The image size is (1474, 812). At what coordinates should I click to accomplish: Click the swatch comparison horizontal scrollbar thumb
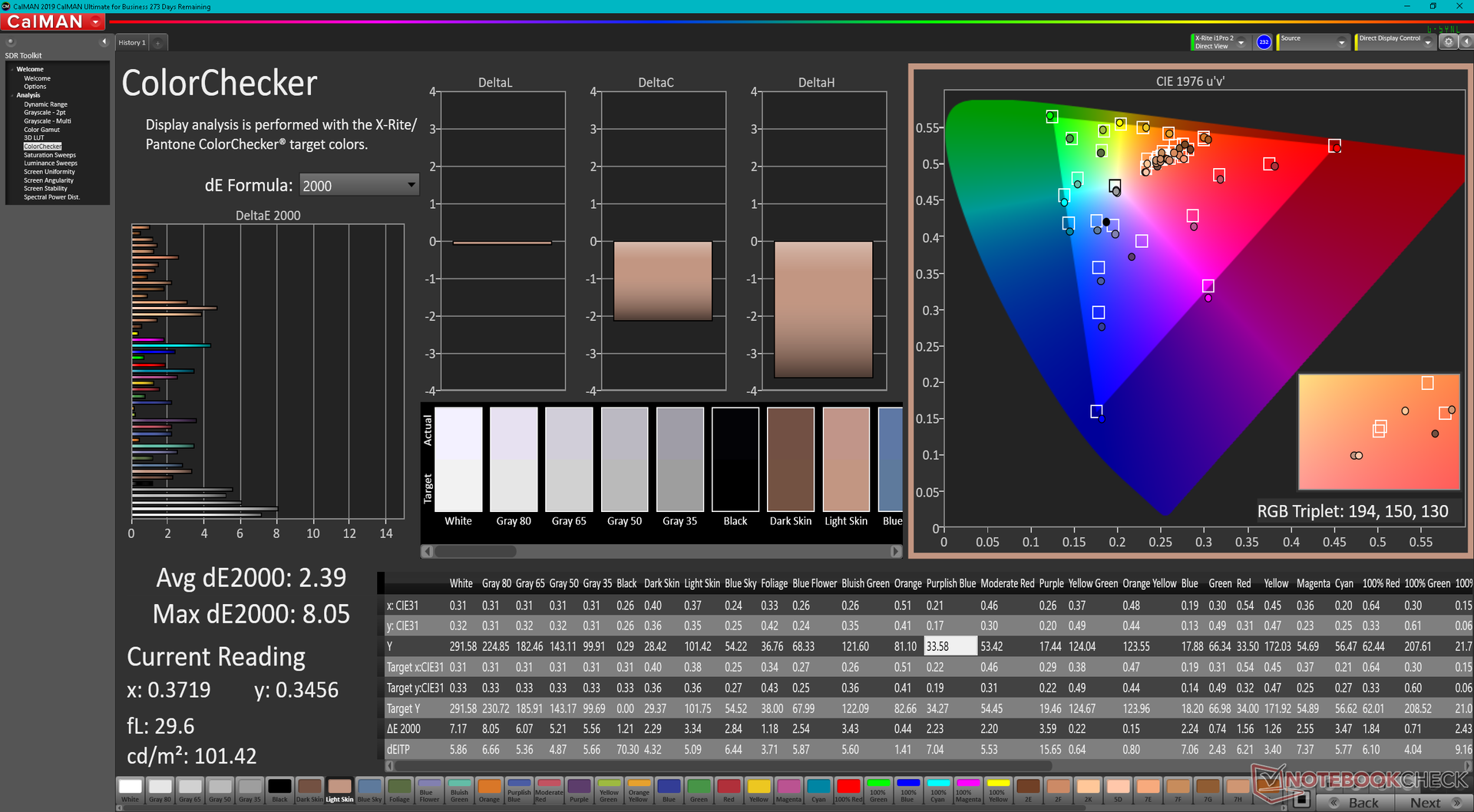pyautogui.click(x=475, y=551)
